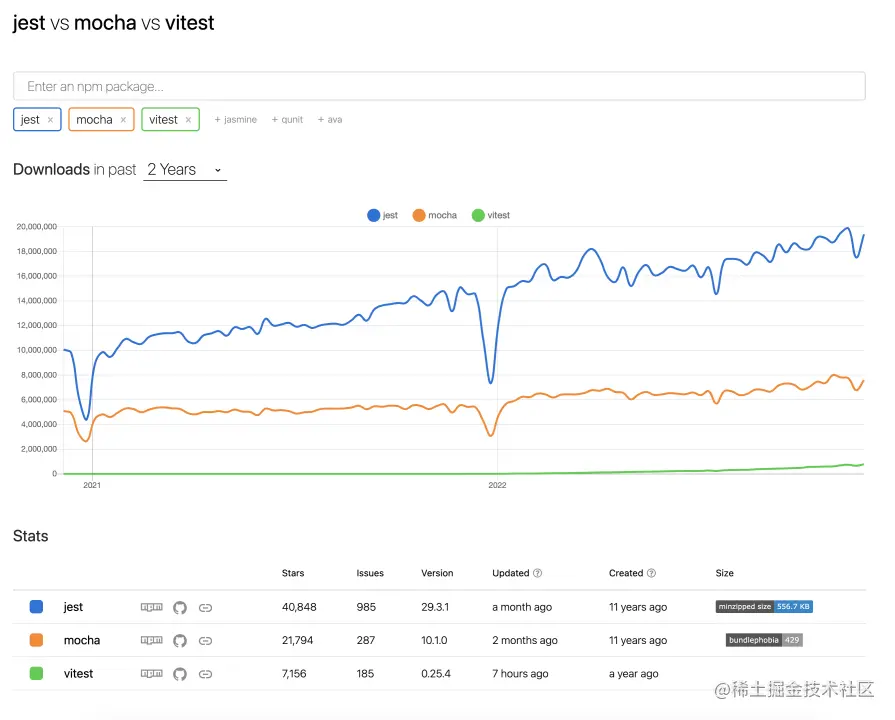The width and height of the screenshot is (895, 720).
Task: Click the help icon beside Created
Action: (x=652, y=574)
